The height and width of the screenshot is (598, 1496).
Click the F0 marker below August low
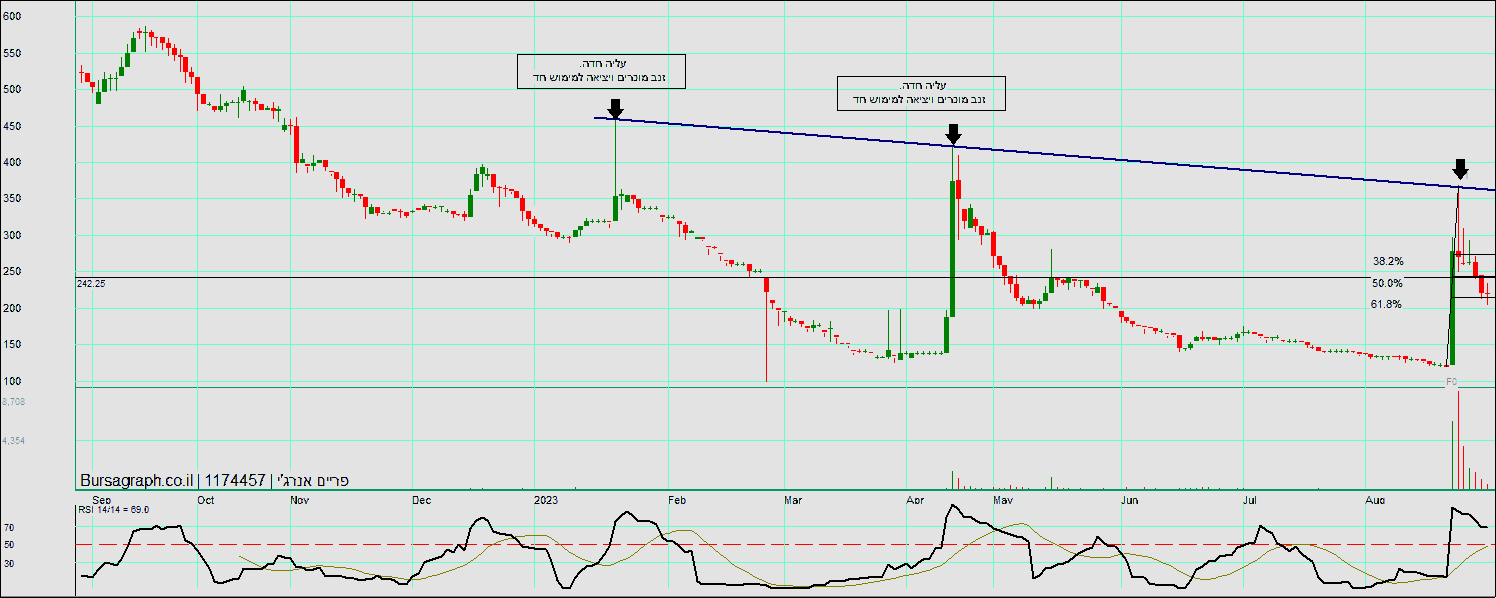click(1451, 382)
